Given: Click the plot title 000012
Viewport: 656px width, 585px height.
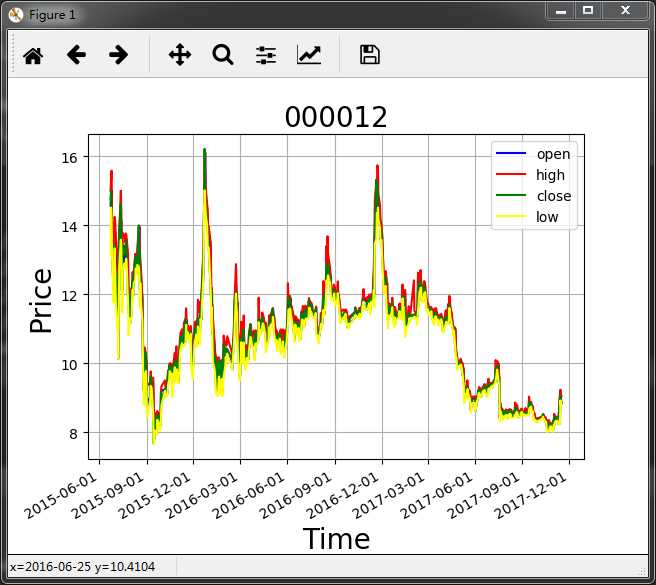Looking at the screenshot, I should click(x=336, y=117).
